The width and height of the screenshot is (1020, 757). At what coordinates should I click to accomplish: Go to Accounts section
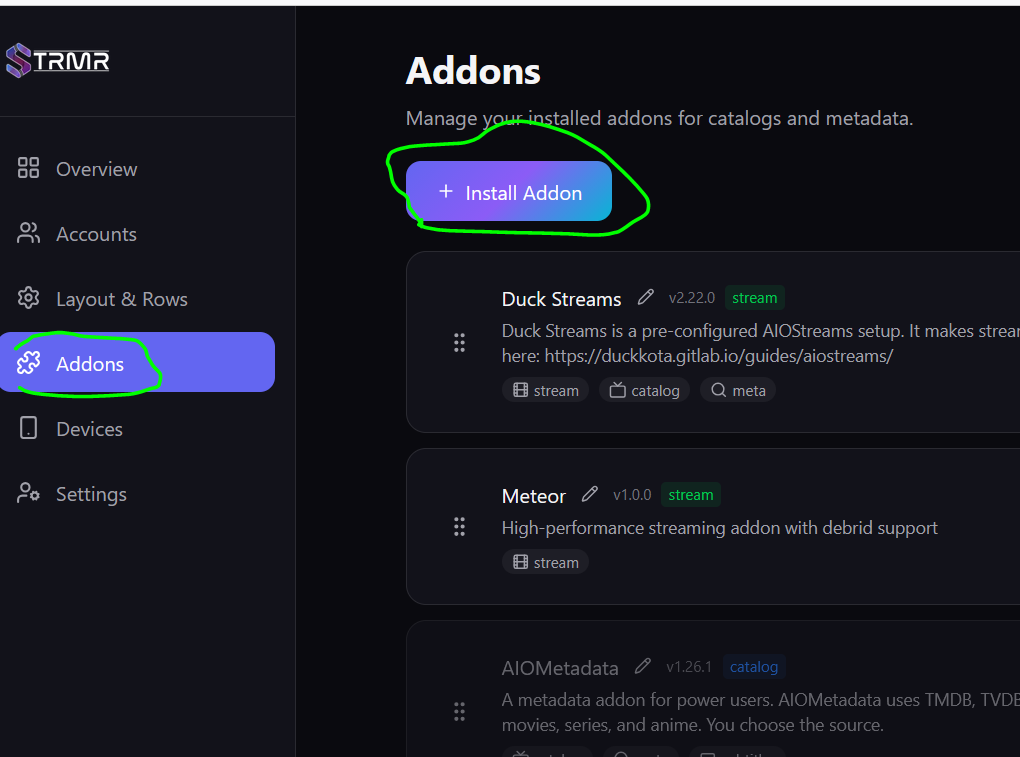[96, 234]
